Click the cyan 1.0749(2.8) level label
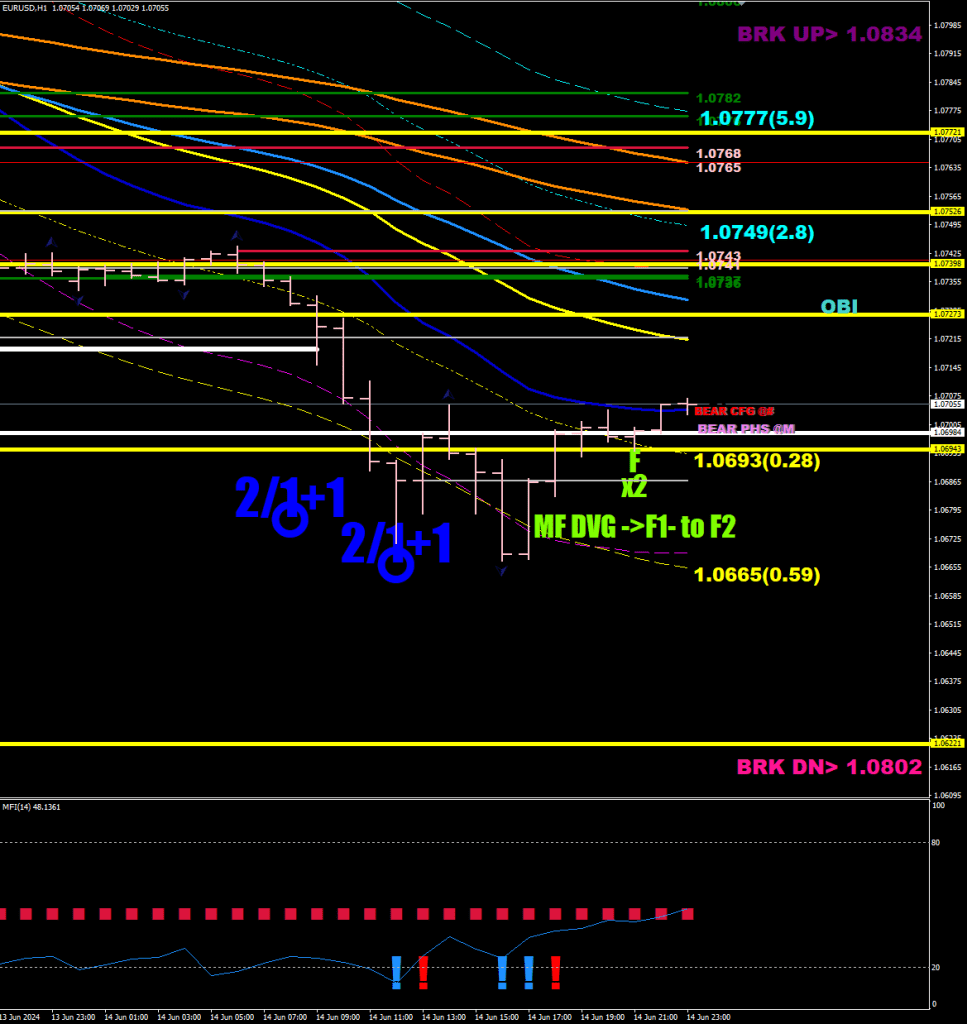This screenshot has height=1024, width=967. coord(757,233)
